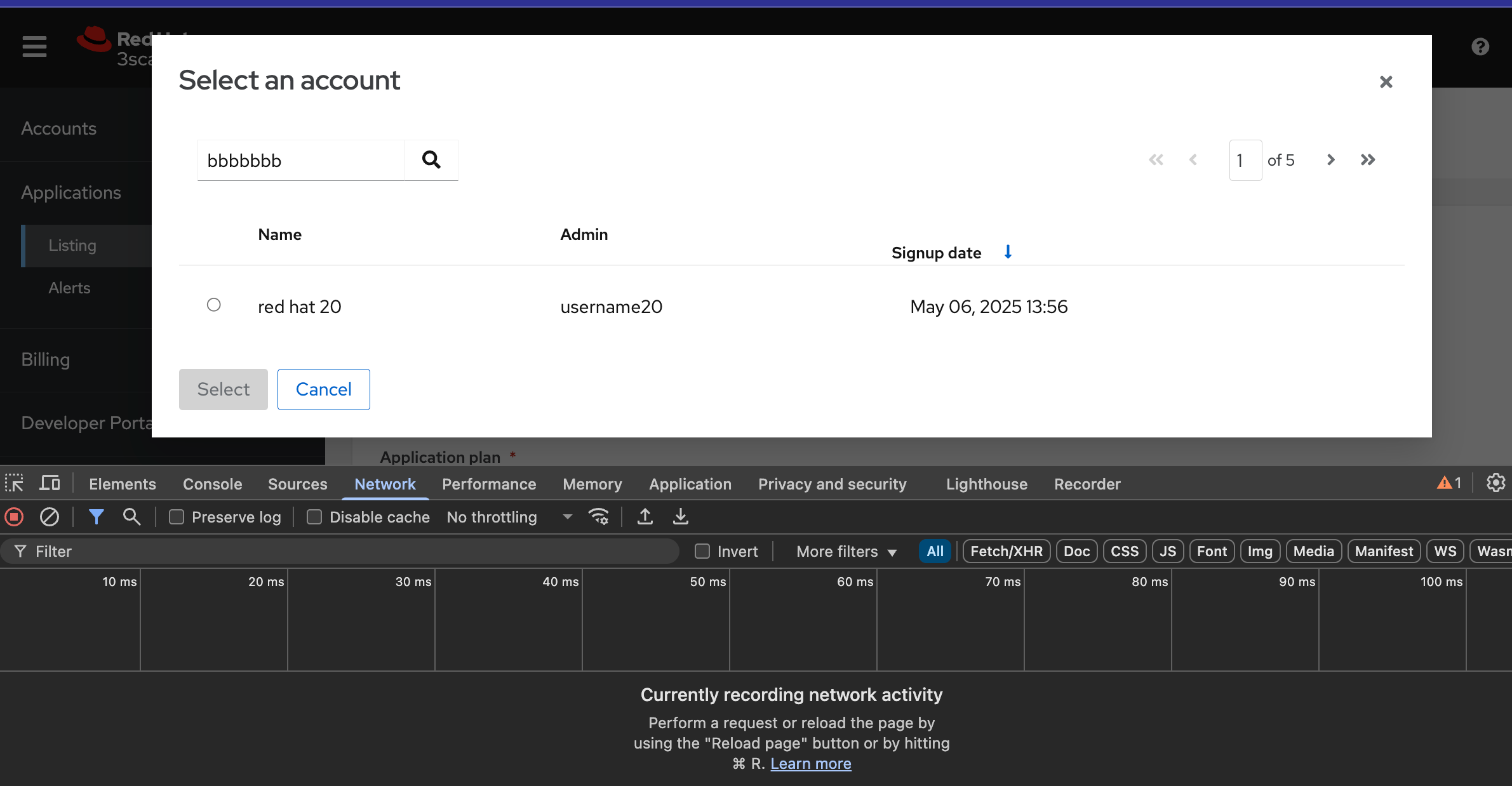
Task: Clear network log icon
Action: coord(49,517)
